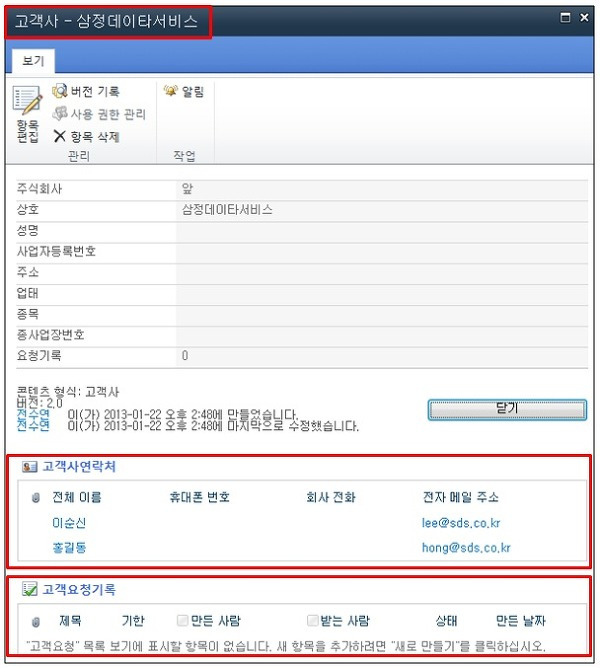
Task: Click attachment icon in 고객사연락처 header
Action: click(36, 498)
